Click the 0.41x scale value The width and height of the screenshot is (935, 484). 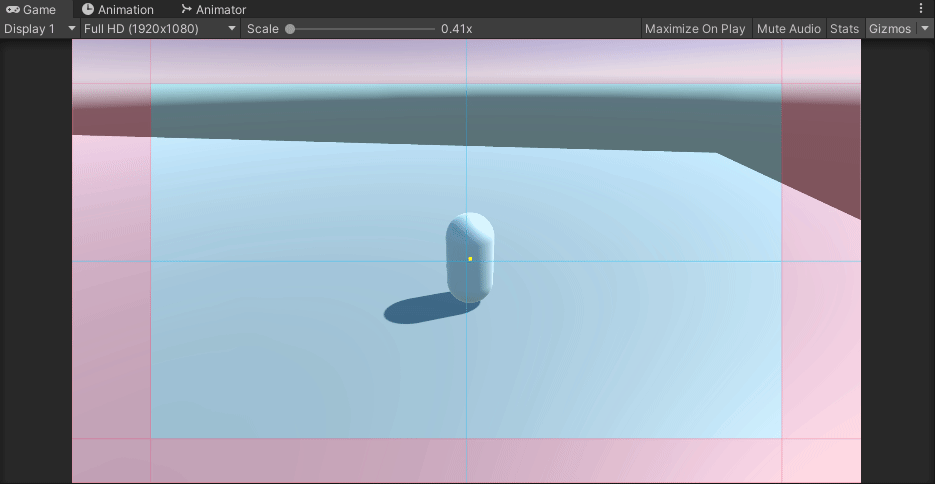pyautogui.click(x=457, y=29)
